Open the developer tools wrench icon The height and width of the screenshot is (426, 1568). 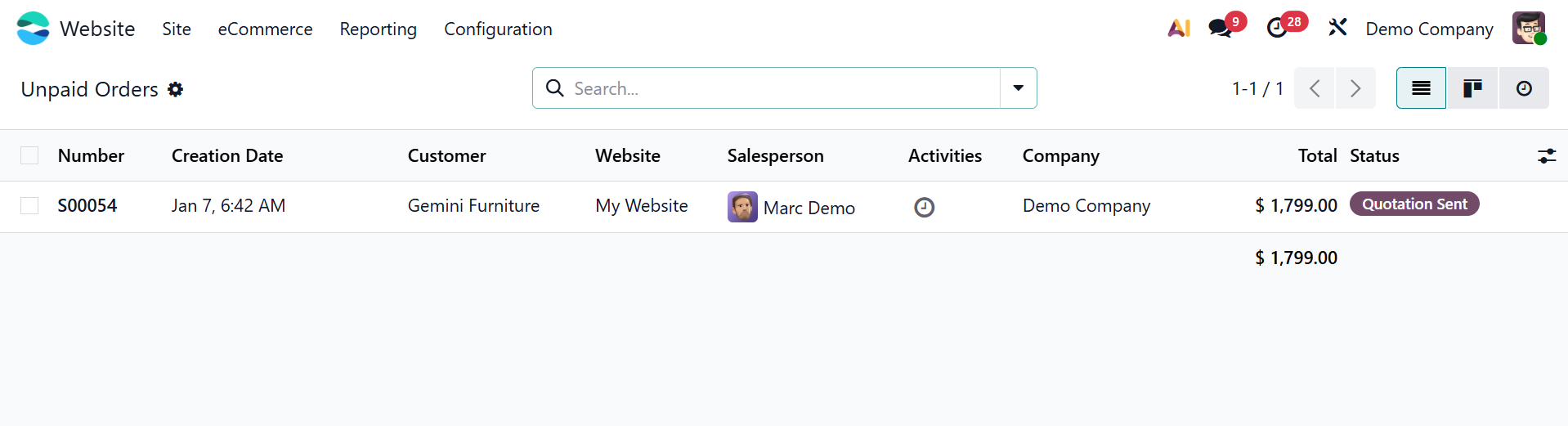point(1337,29)
